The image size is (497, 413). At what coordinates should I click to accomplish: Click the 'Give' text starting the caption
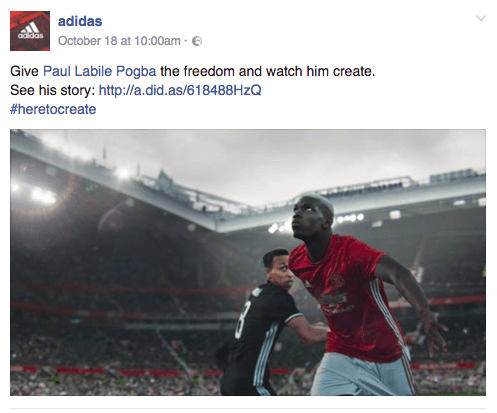[x=24, y=71]
